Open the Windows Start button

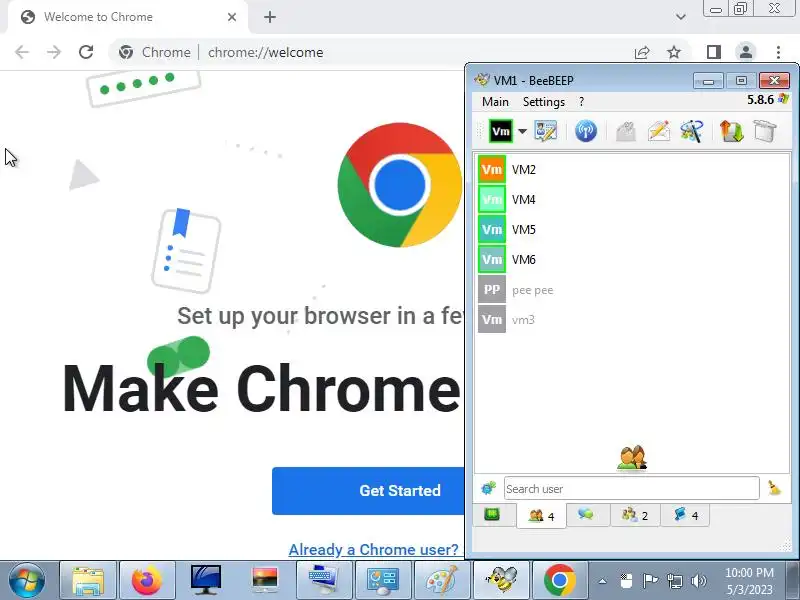coord(27,580)
